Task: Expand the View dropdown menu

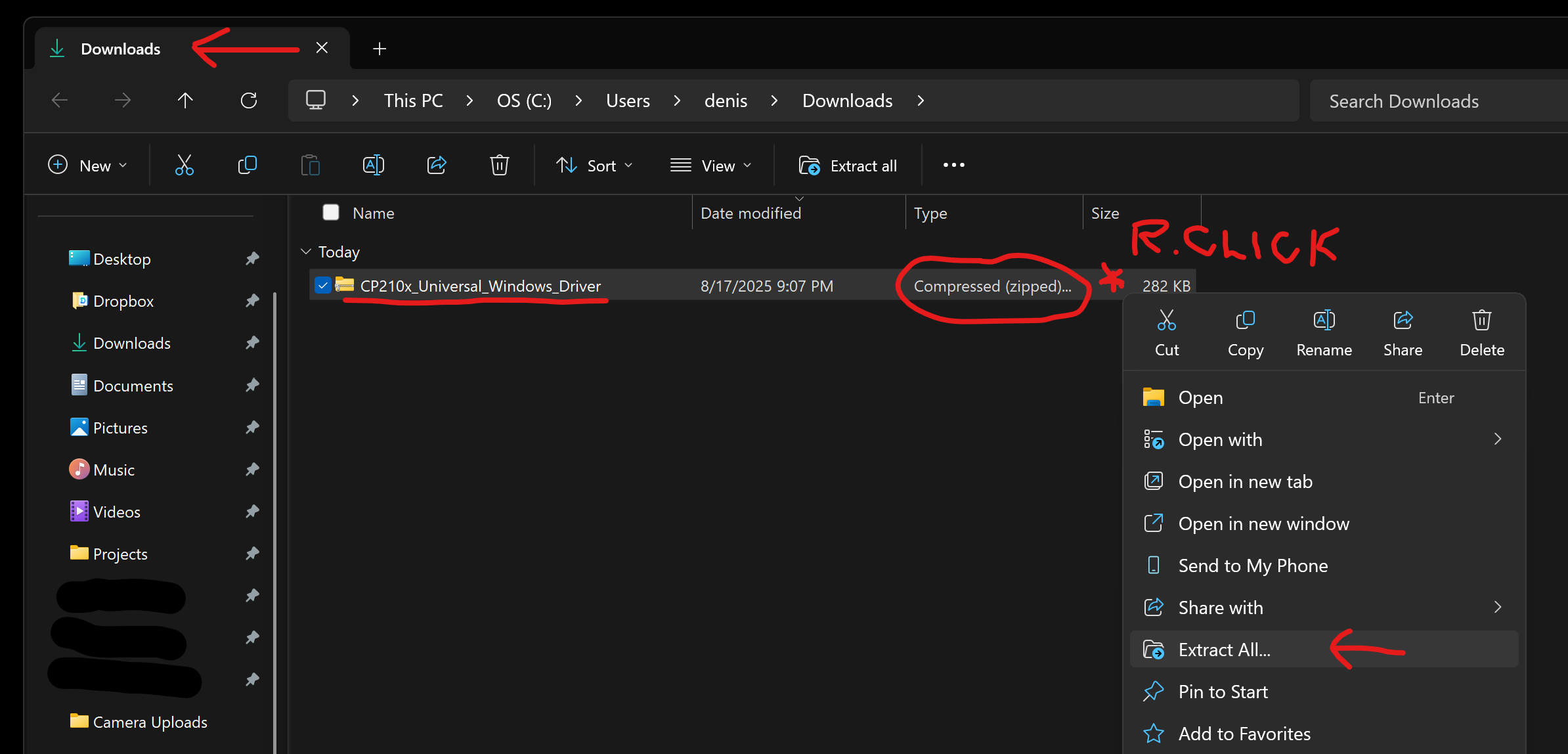Action: 710,166
